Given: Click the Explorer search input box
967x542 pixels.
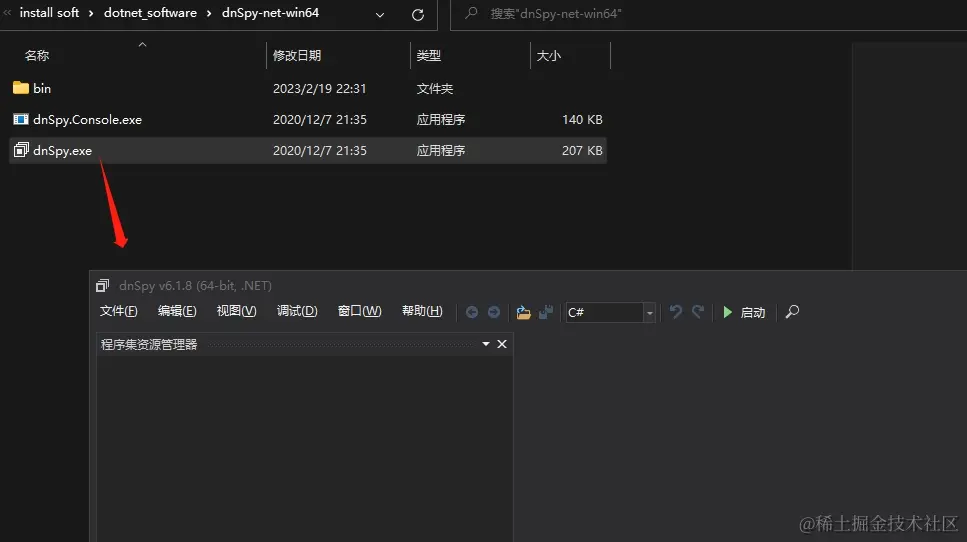Looking at the screenshot, I should click(x=708, y=14).
